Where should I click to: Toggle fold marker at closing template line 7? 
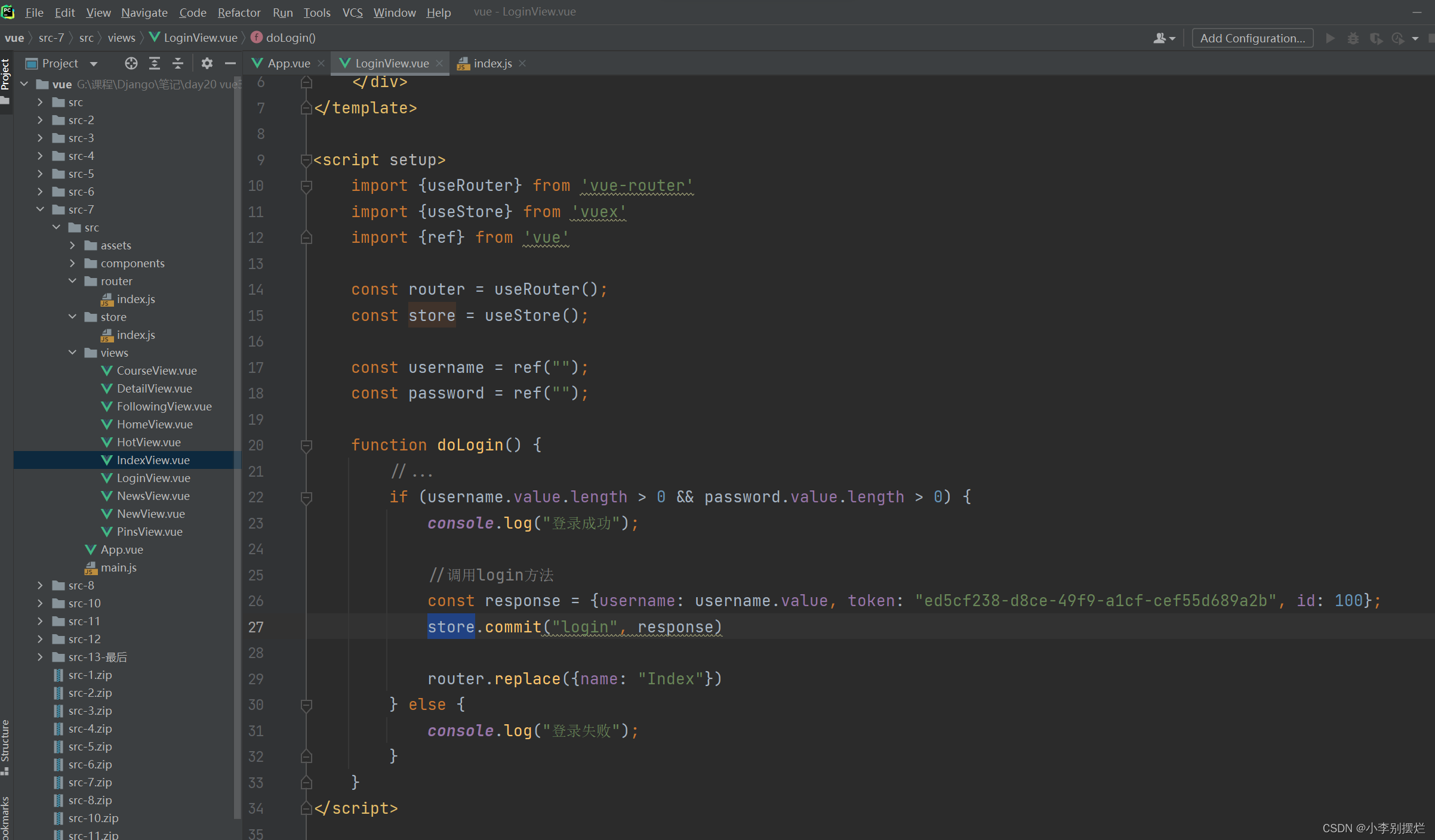[x=306, y=108]
